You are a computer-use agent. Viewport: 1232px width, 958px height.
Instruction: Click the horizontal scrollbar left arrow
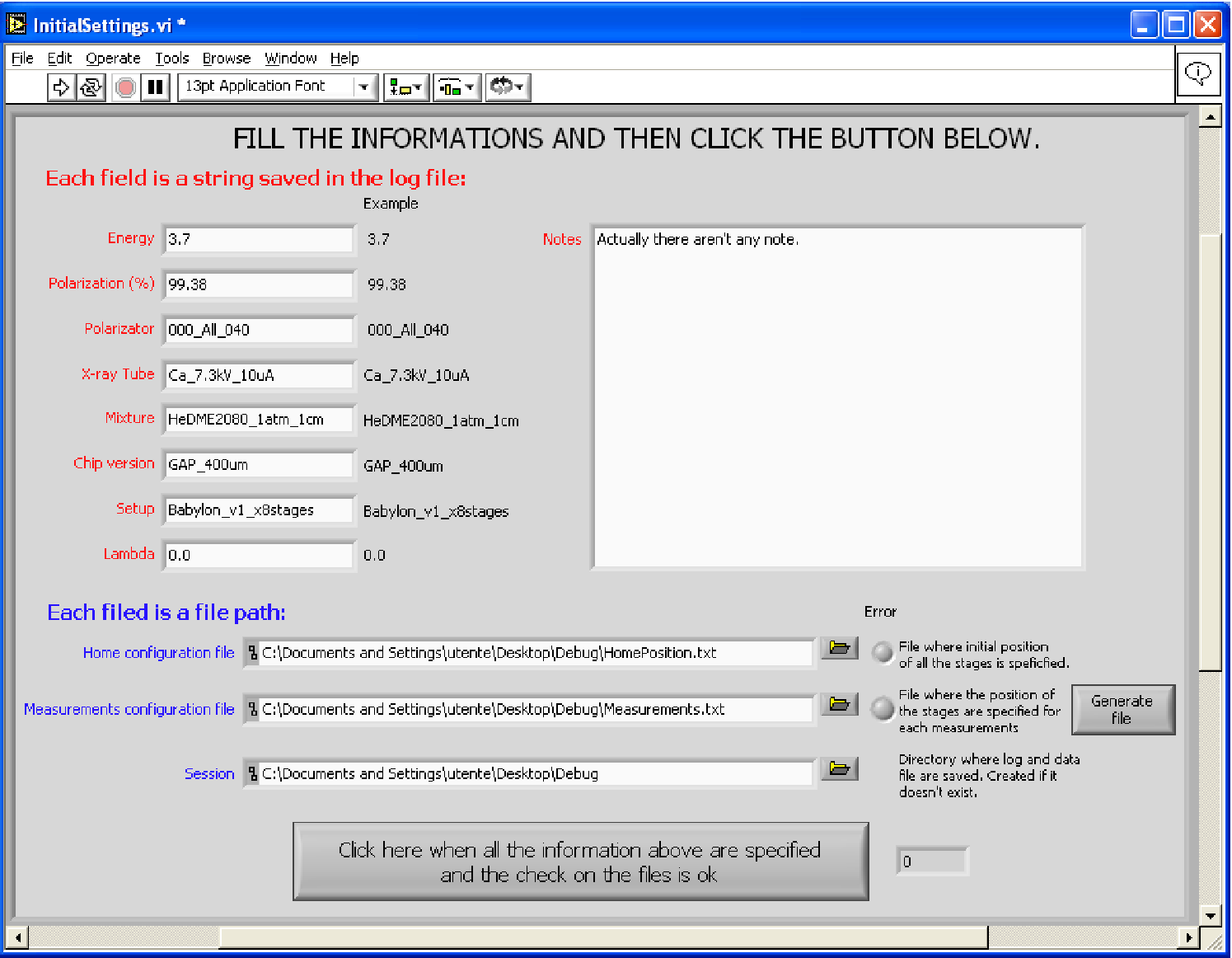pyautogui.click(x=16, y=937)
